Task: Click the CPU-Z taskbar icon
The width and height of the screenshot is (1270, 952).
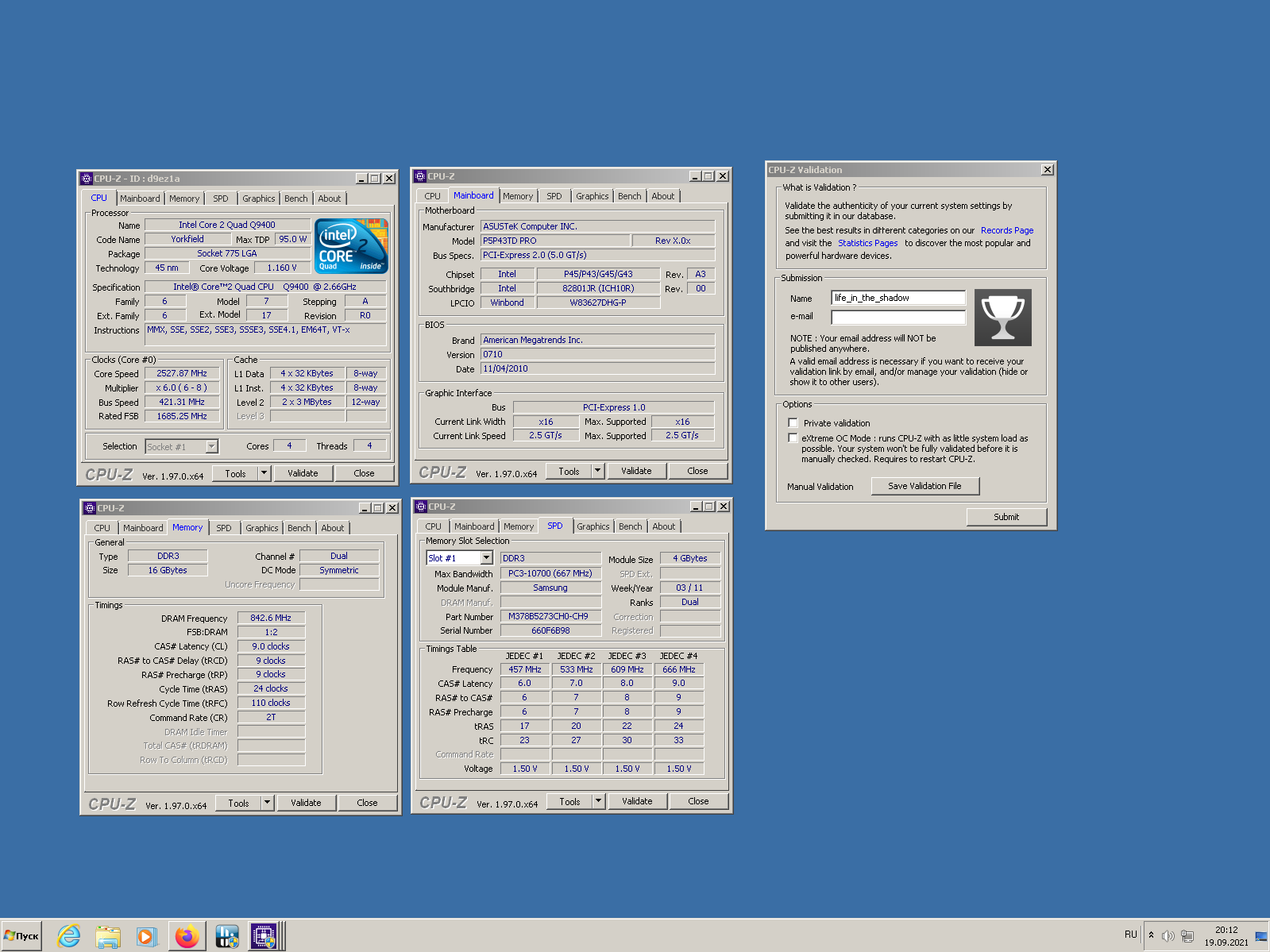Action: [263, 936]
